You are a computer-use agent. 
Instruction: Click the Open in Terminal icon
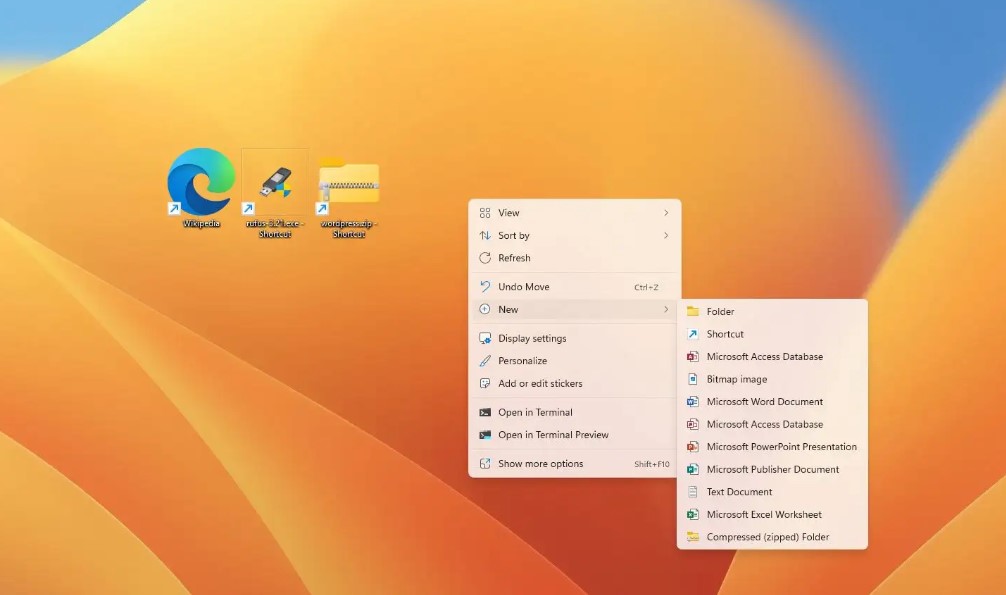coord(485,412)
